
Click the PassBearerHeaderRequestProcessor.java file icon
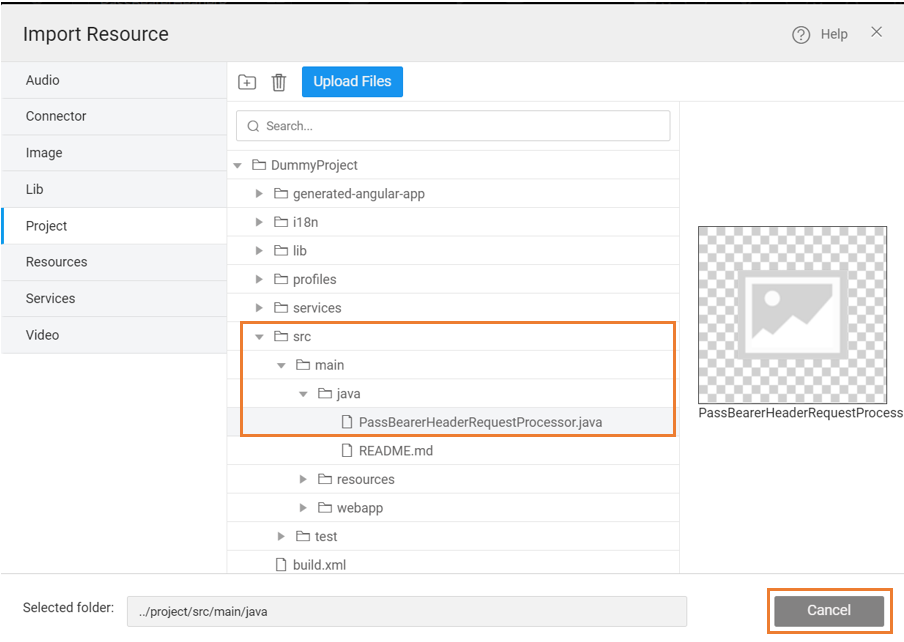click(x=347, y=422)
